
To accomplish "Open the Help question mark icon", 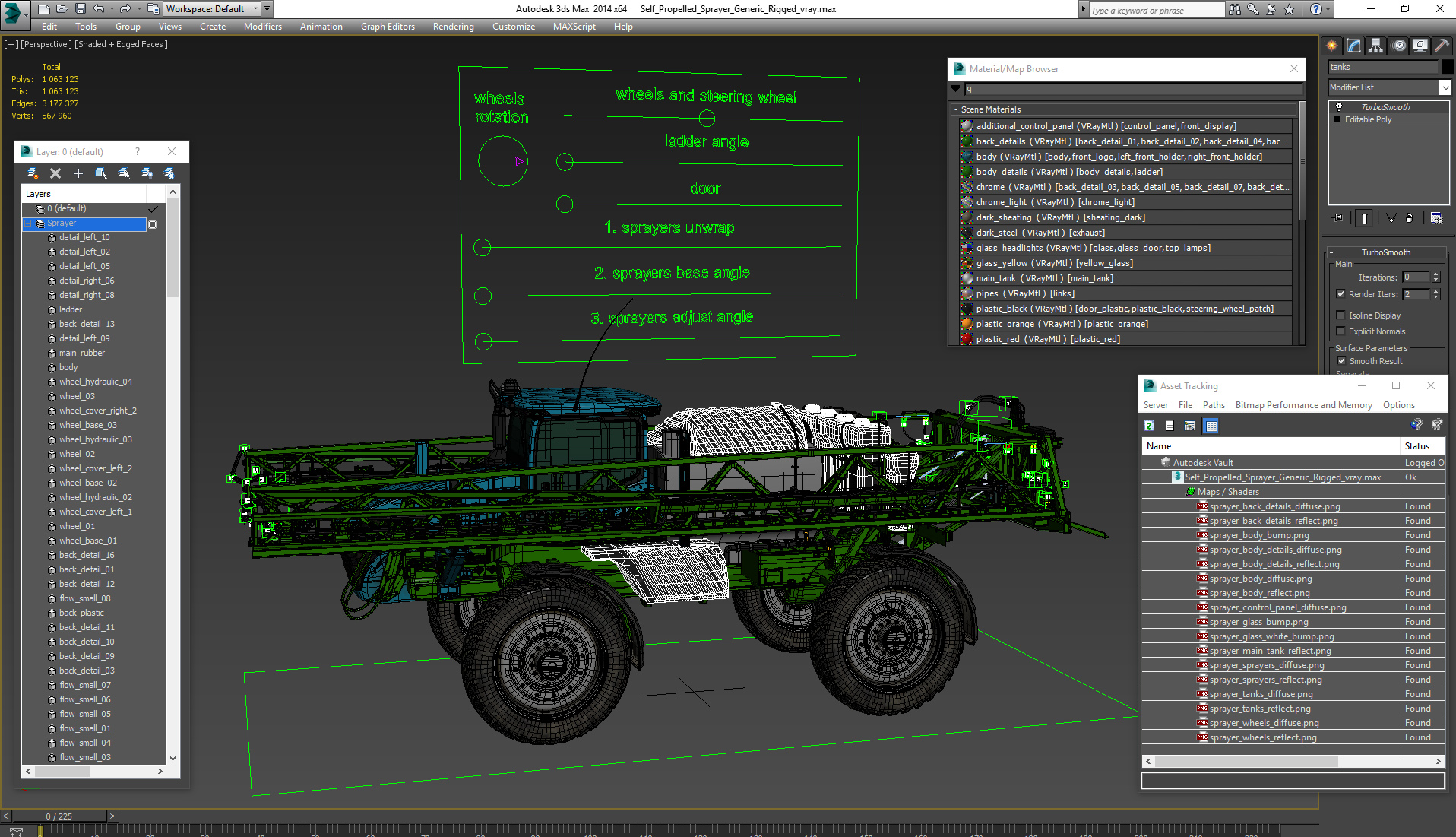I will tap(1316, 9).
